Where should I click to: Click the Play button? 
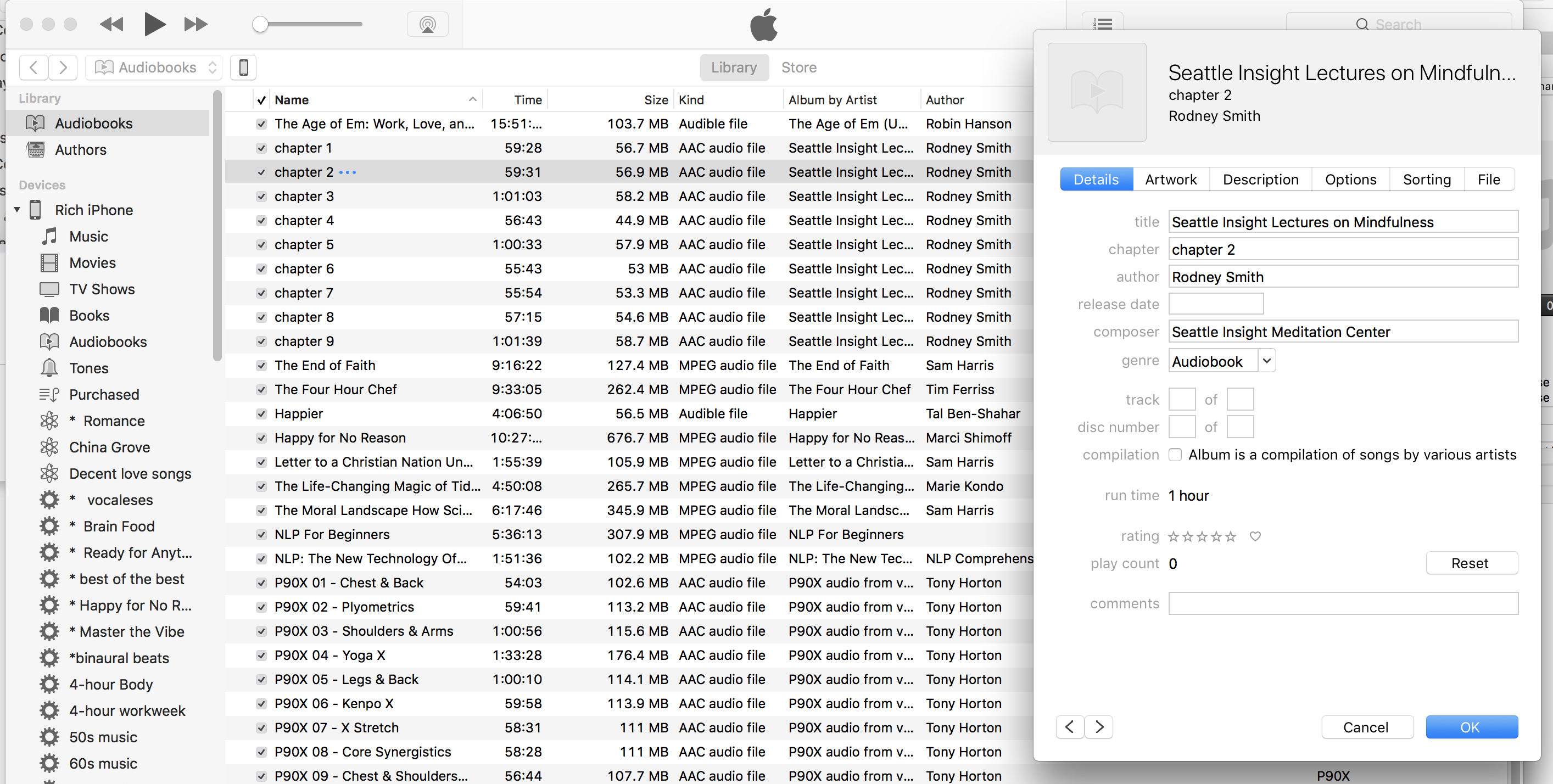point(154,24)
